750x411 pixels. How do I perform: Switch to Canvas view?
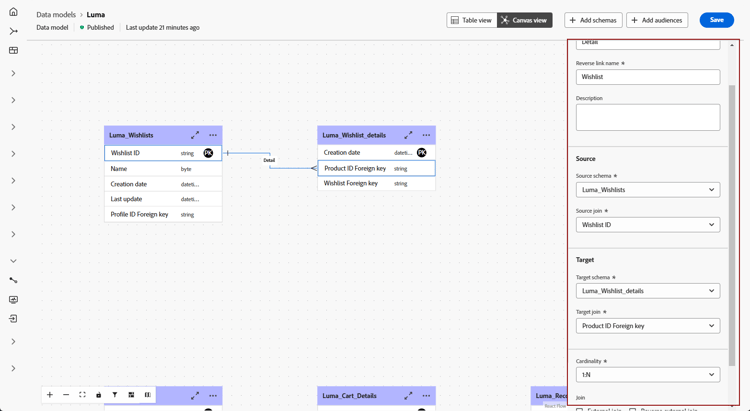(x=525, y=20)
